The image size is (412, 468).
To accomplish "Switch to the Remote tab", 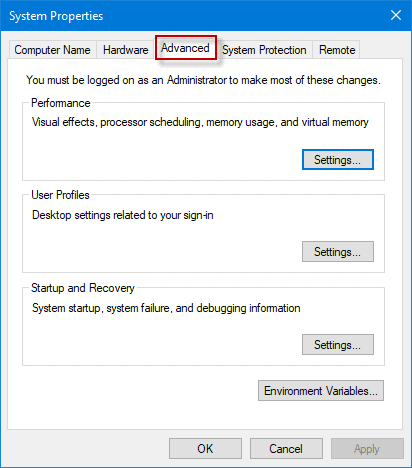I will click(337, 50).
